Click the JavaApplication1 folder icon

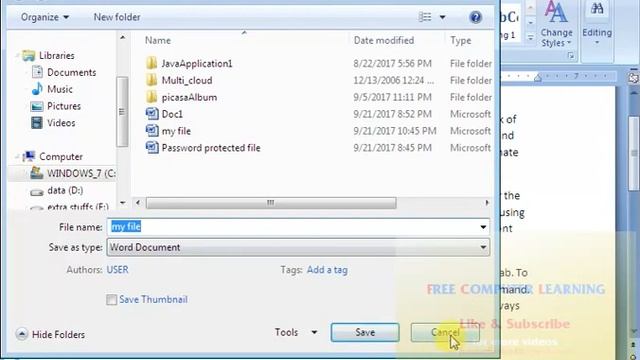[x=152, y=63]
